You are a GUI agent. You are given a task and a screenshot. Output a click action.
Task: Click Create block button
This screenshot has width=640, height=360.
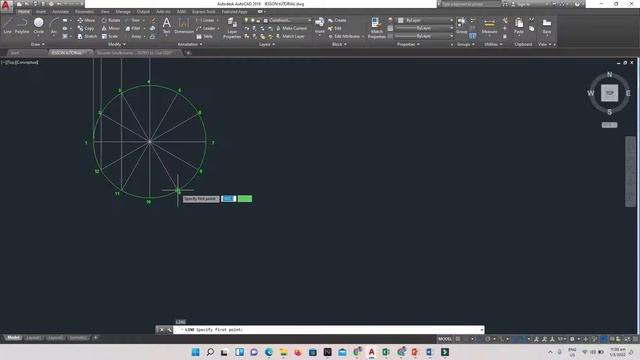(337, 20)
